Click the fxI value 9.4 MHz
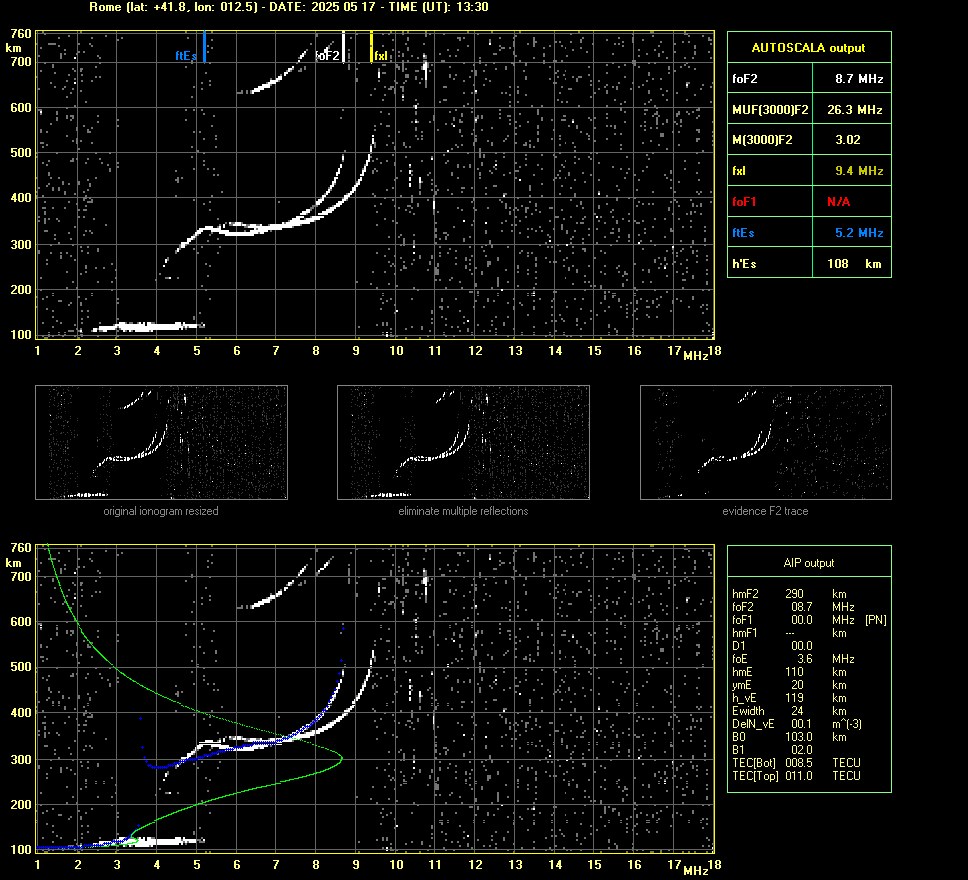Screen dimensions: 968x880 (x=859, y=171)
